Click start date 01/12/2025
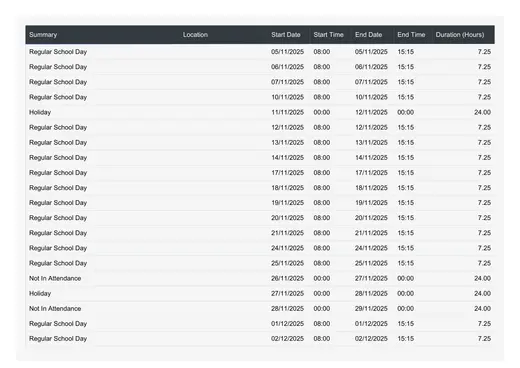This screenshot has height=368, width=520. pyautogui.click(x=287, y=324)
